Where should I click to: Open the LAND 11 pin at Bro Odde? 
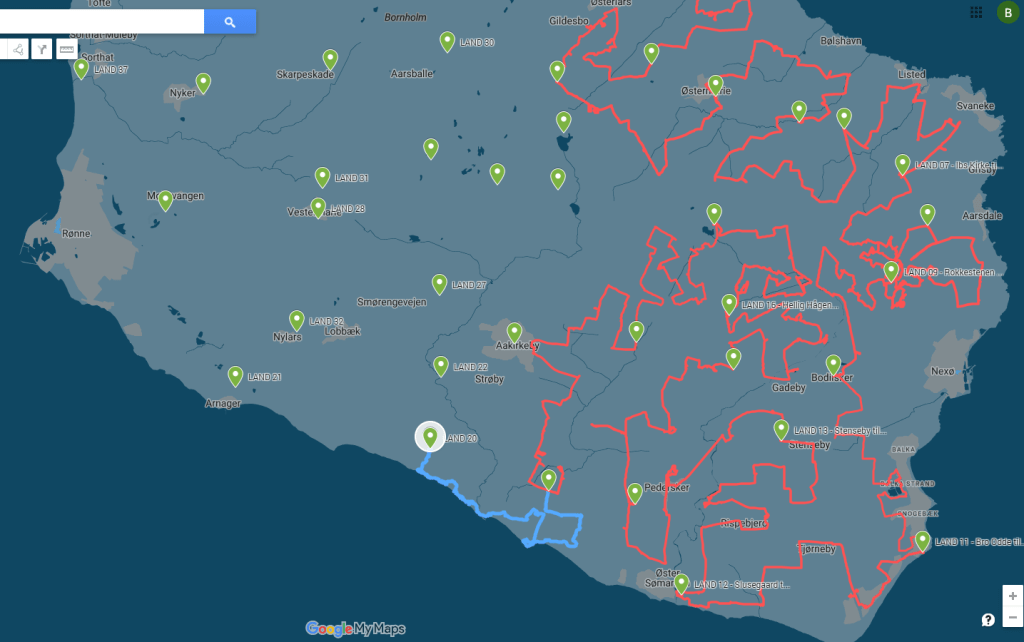click(x=922, y=540)
